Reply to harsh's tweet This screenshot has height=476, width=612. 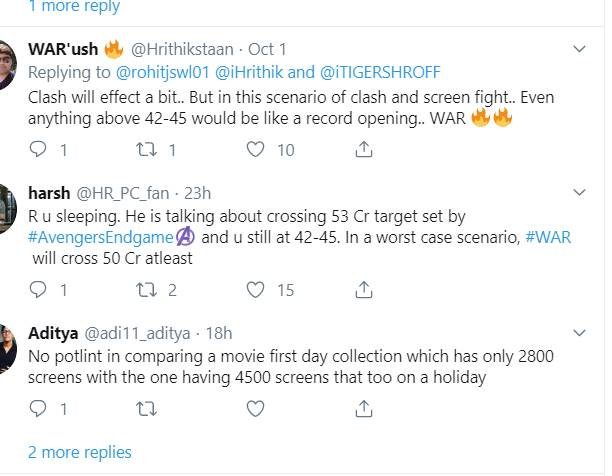(38, 290)
